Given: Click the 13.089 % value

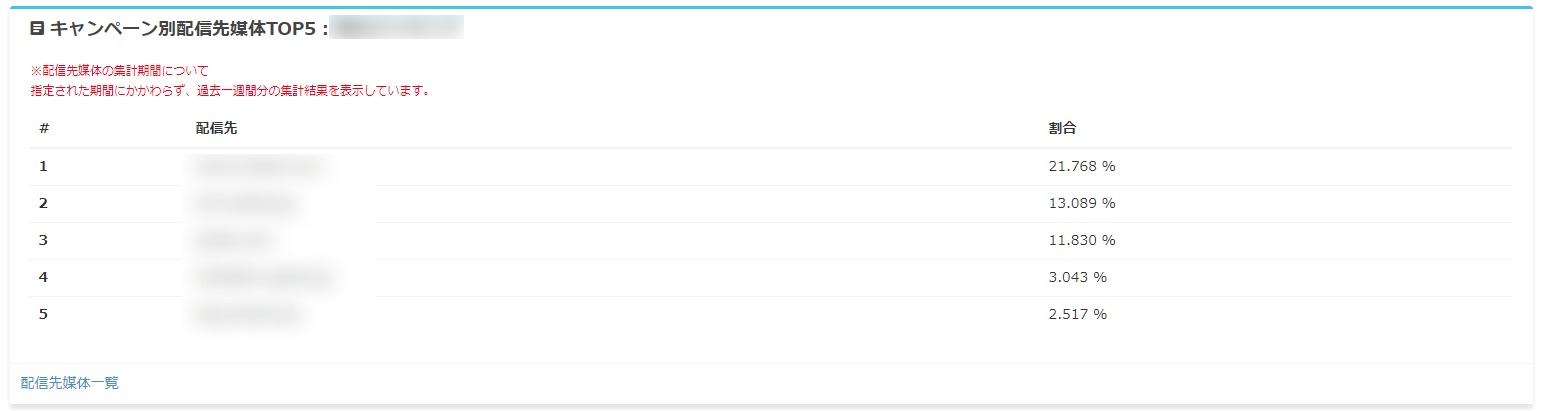Looking at the screenshot, I should click(1081, 203).
